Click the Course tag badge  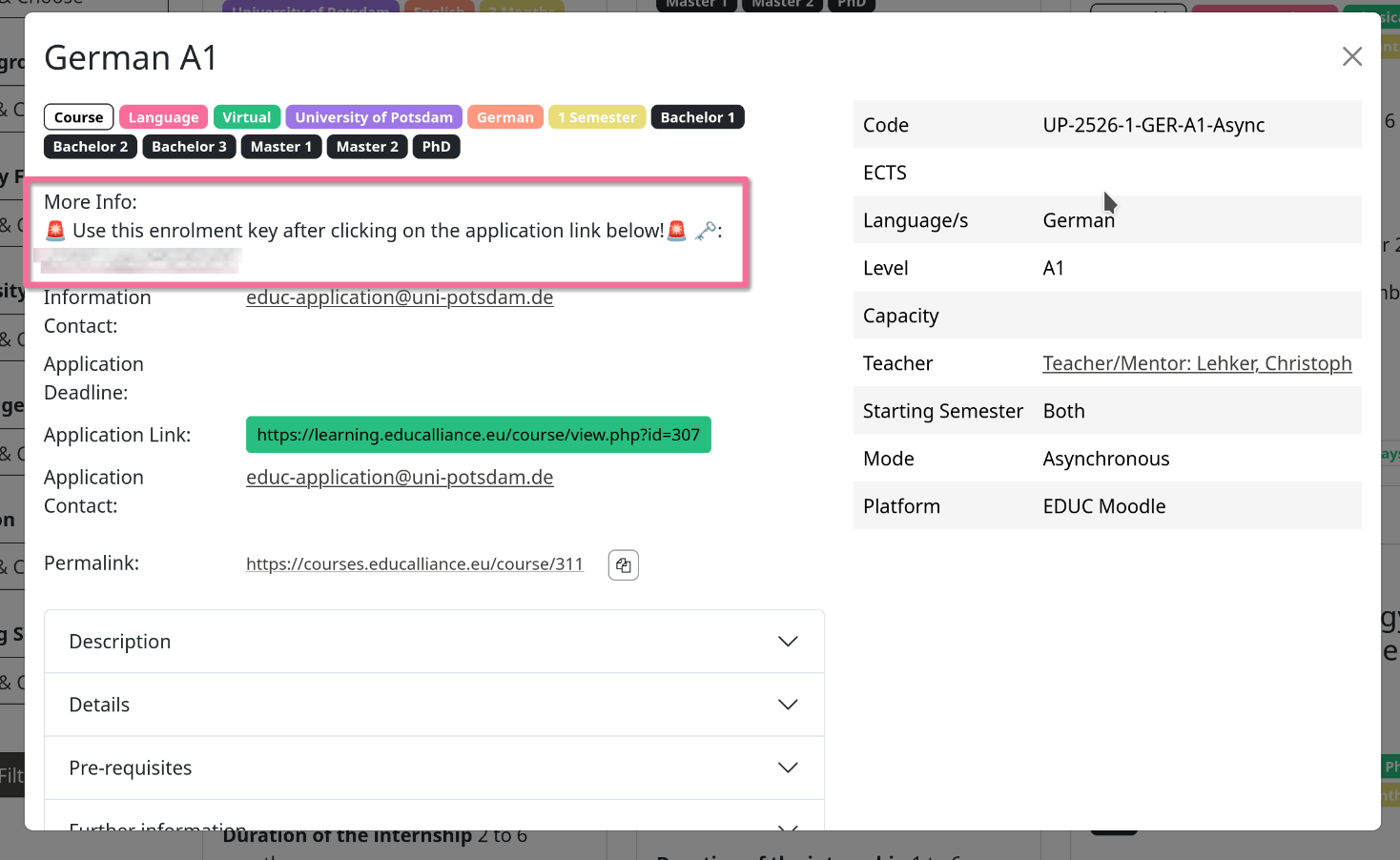pos(78,117)
